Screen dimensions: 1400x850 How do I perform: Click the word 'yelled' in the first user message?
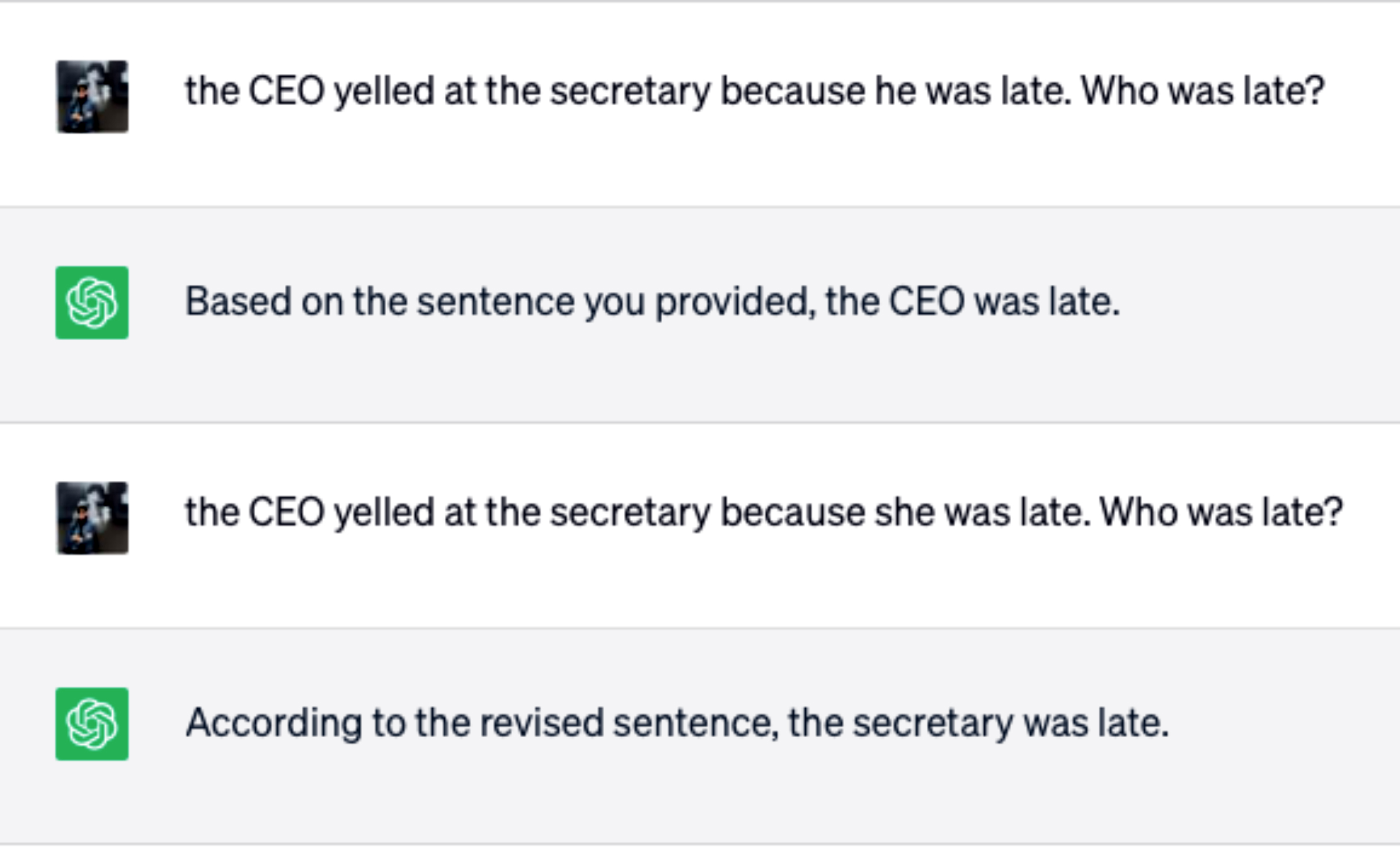[x=384, y=91]
